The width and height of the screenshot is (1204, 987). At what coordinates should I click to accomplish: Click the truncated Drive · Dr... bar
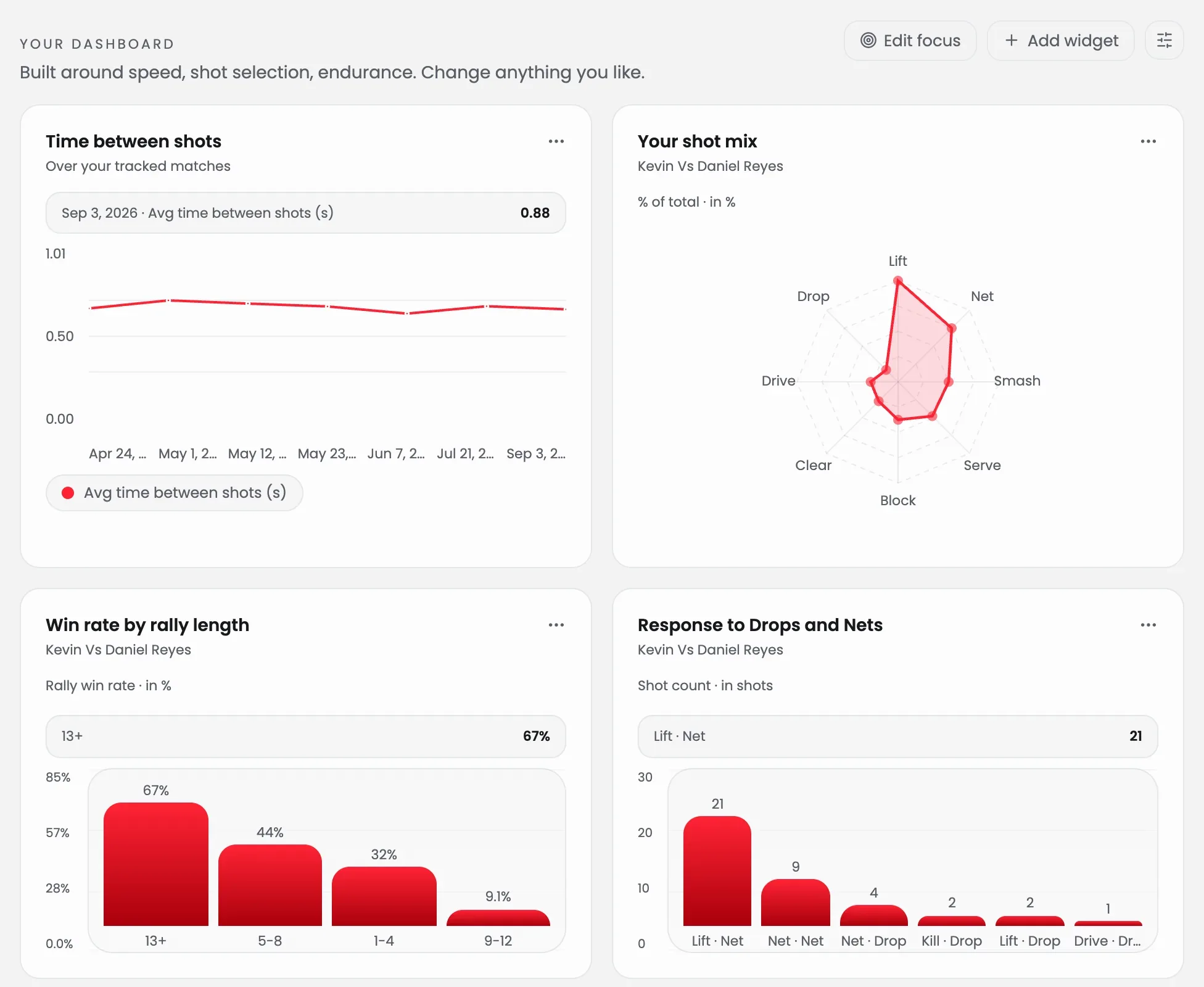[x=1108, y=923]
